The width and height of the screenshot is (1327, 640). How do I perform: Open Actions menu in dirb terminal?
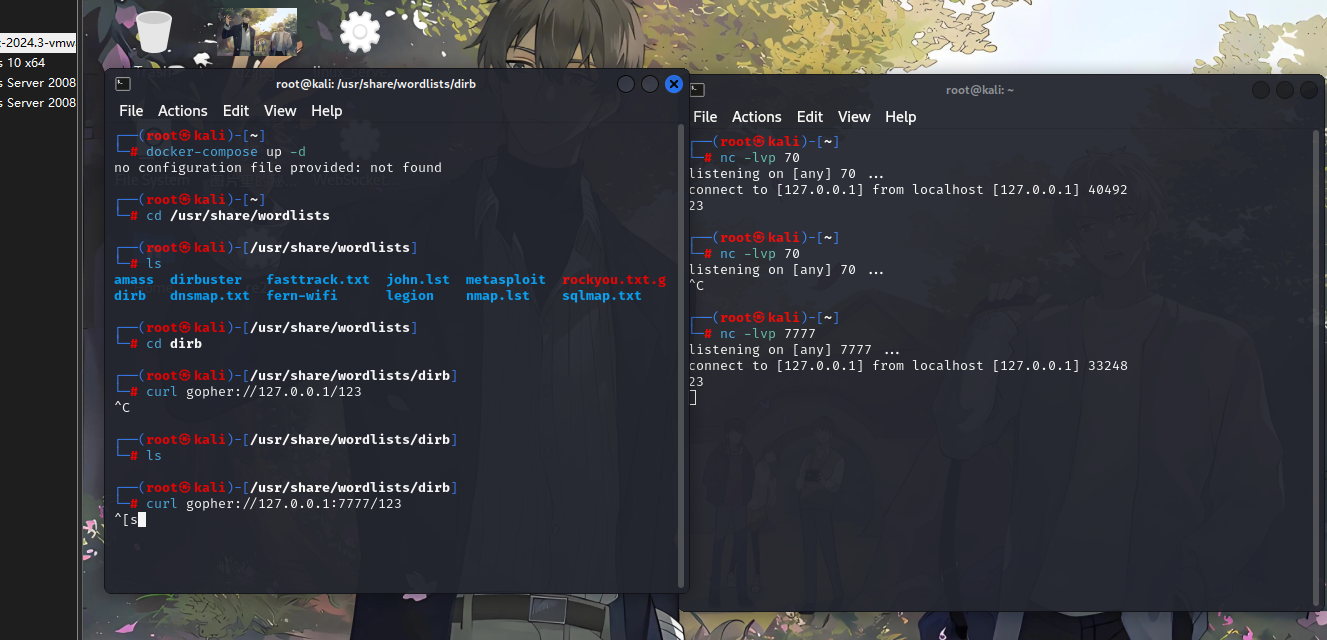pyautogui.click(x=183, y=111)
